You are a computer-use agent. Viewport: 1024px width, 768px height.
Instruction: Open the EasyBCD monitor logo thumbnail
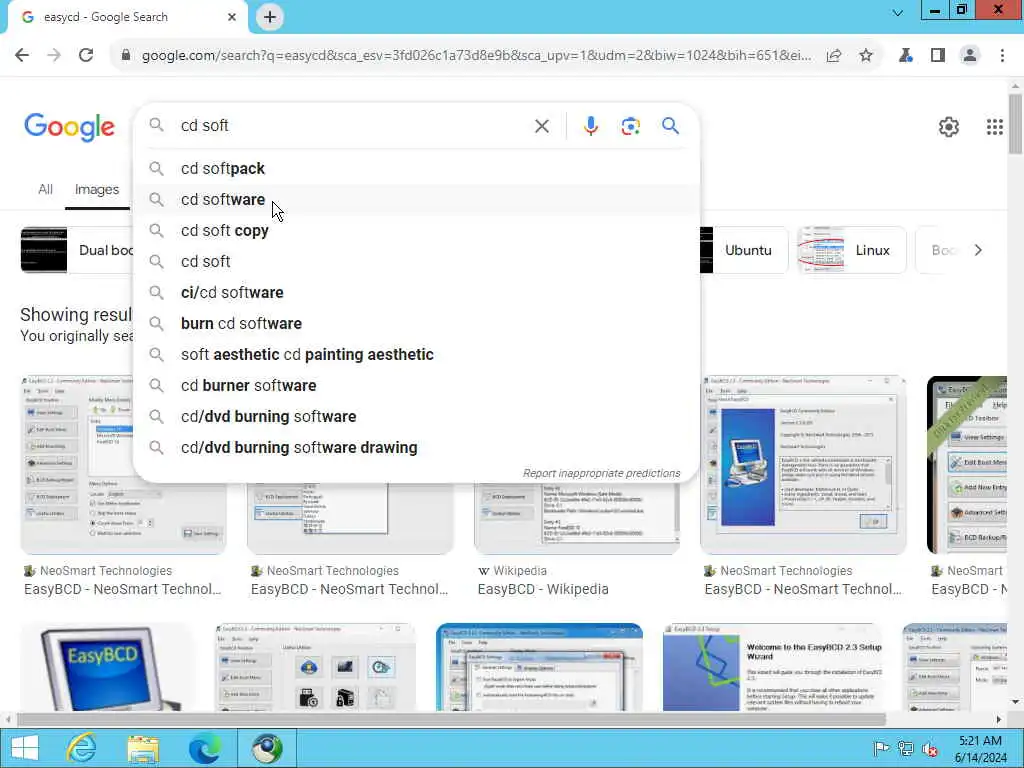coord(108,667)
